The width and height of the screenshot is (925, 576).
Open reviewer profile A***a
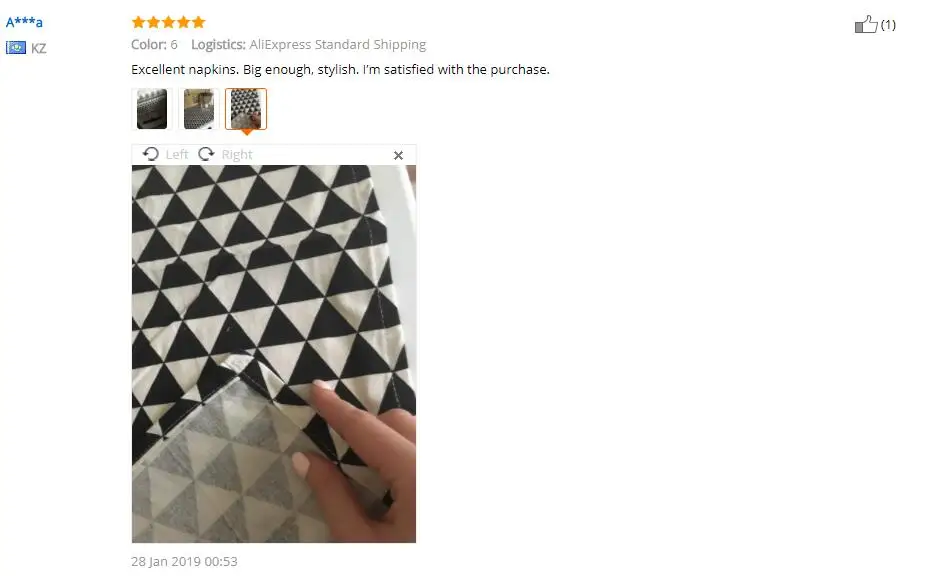[24, 22]
